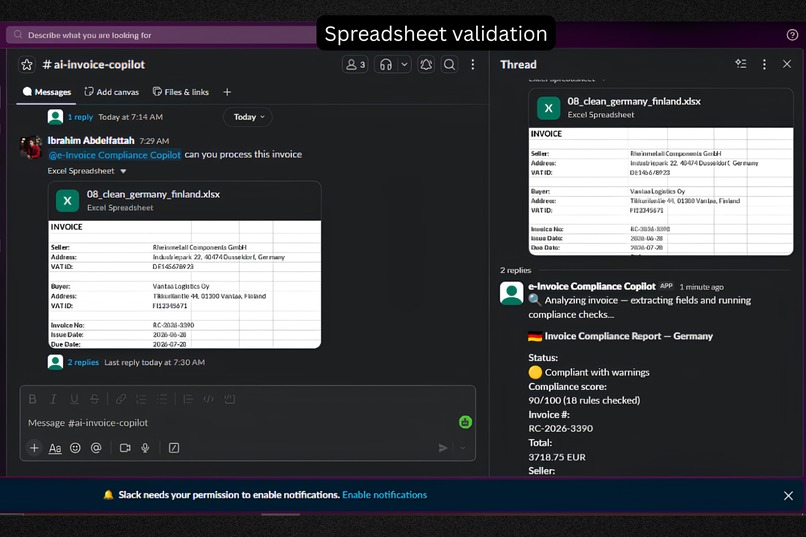Click the 'RC-2026-3390' invoice number in the report
Viewport: 806px width, 537px height.
tap(560, 429)
